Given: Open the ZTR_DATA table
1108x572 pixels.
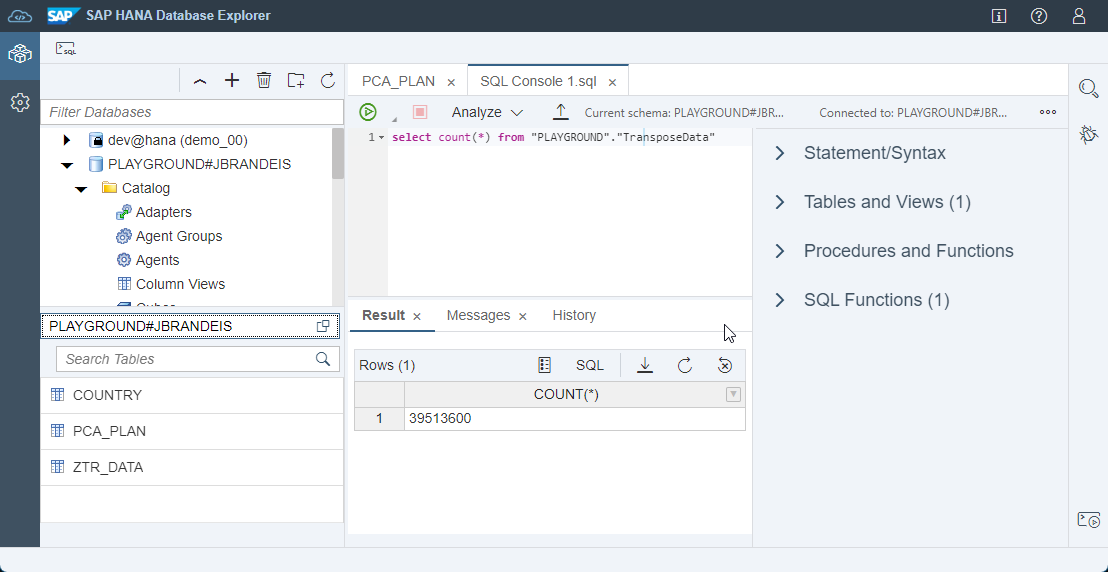Looking at the screenshot, I should [x=191, y=467].
